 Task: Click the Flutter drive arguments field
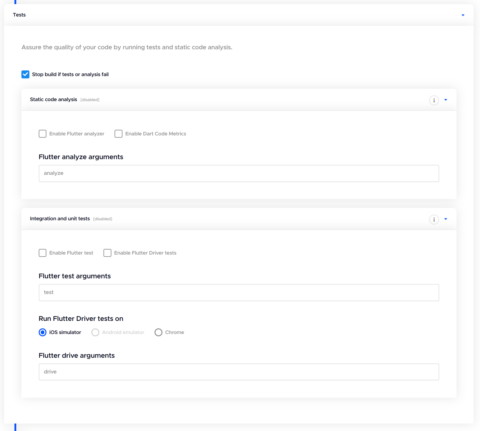(239, 372)
